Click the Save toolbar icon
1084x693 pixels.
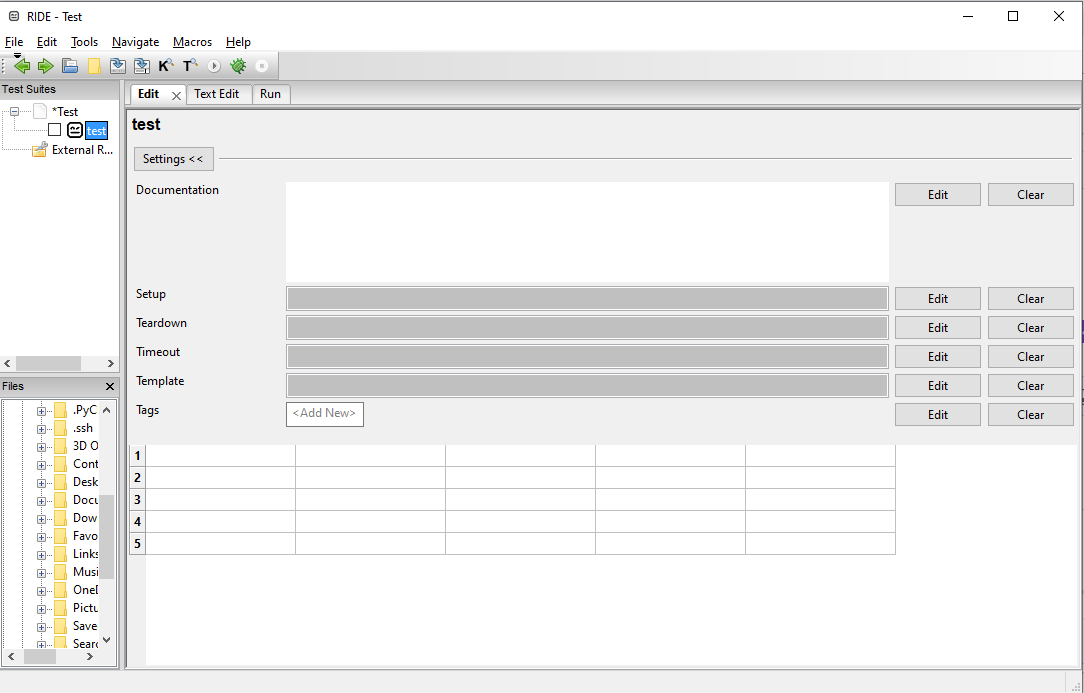tap(118, 66)
